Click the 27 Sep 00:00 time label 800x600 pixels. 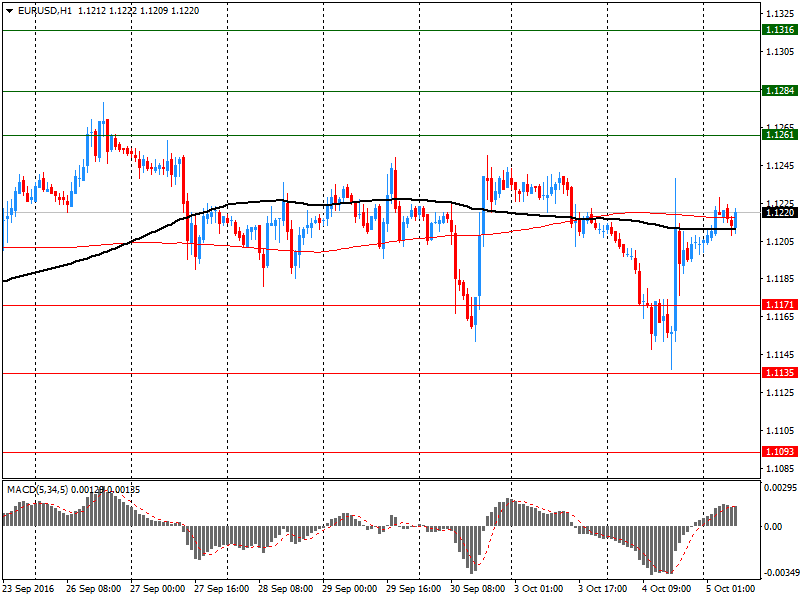(157, 589)
